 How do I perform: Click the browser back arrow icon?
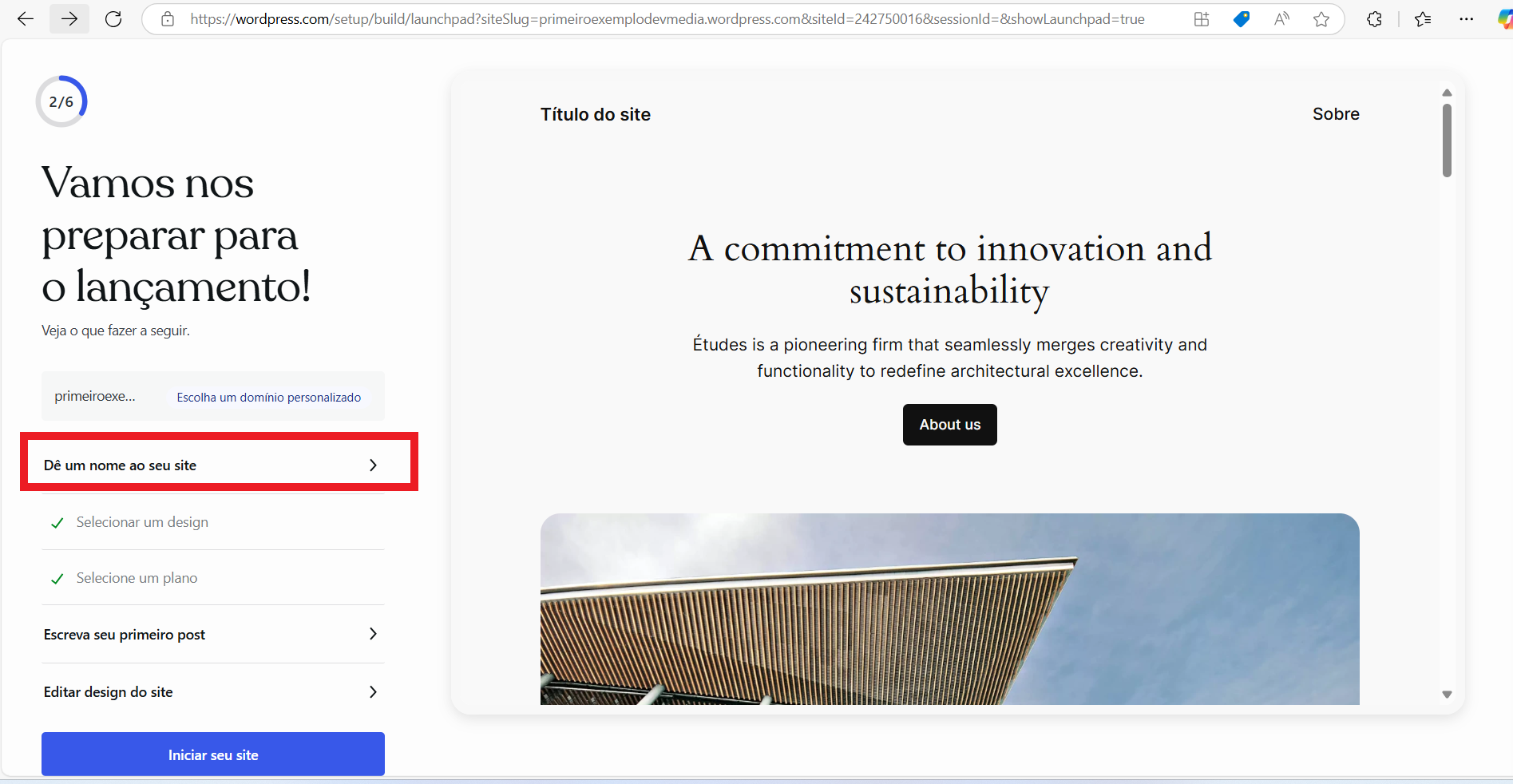pos(26,19)
